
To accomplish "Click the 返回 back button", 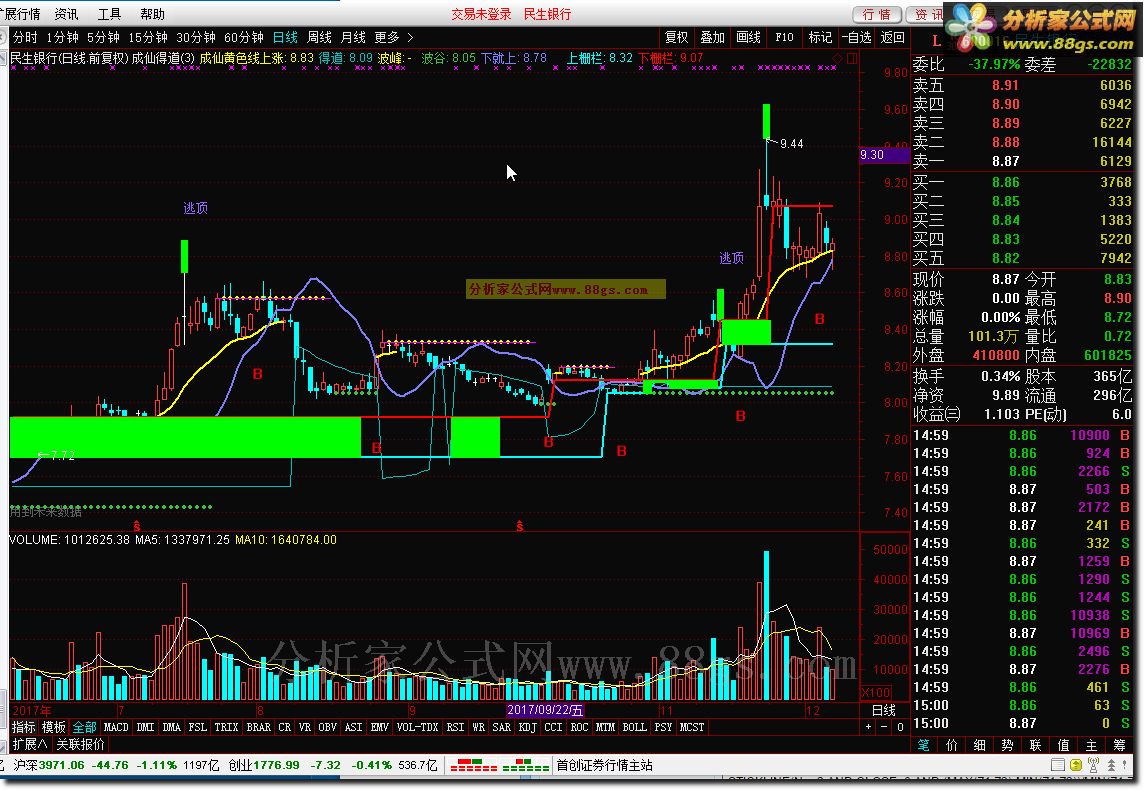I will tap(892, 37).
